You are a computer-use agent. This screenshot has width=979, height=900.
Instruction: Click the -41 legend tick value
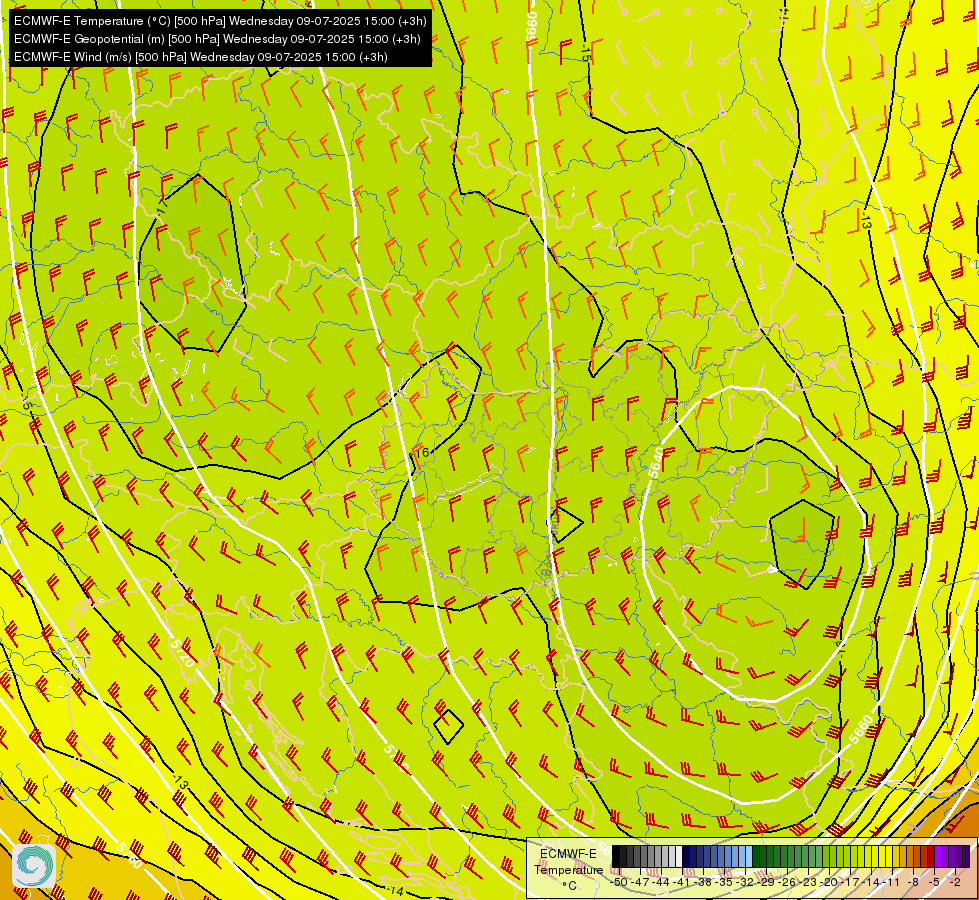click(682, 882)
